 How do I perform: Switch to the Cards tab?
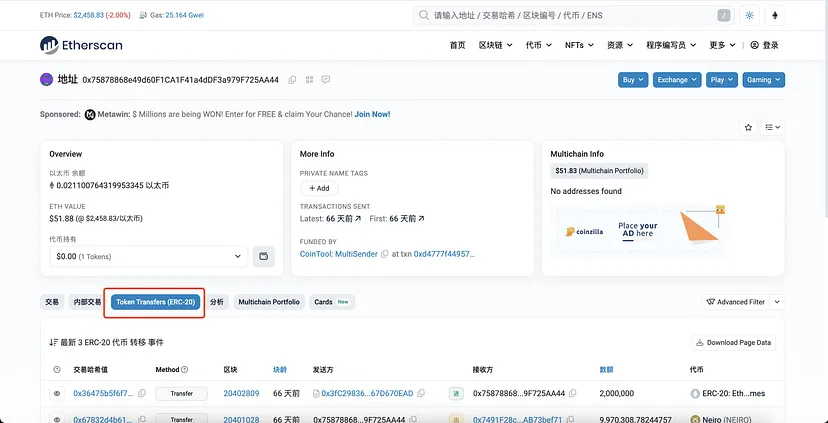tap(332, 302)
